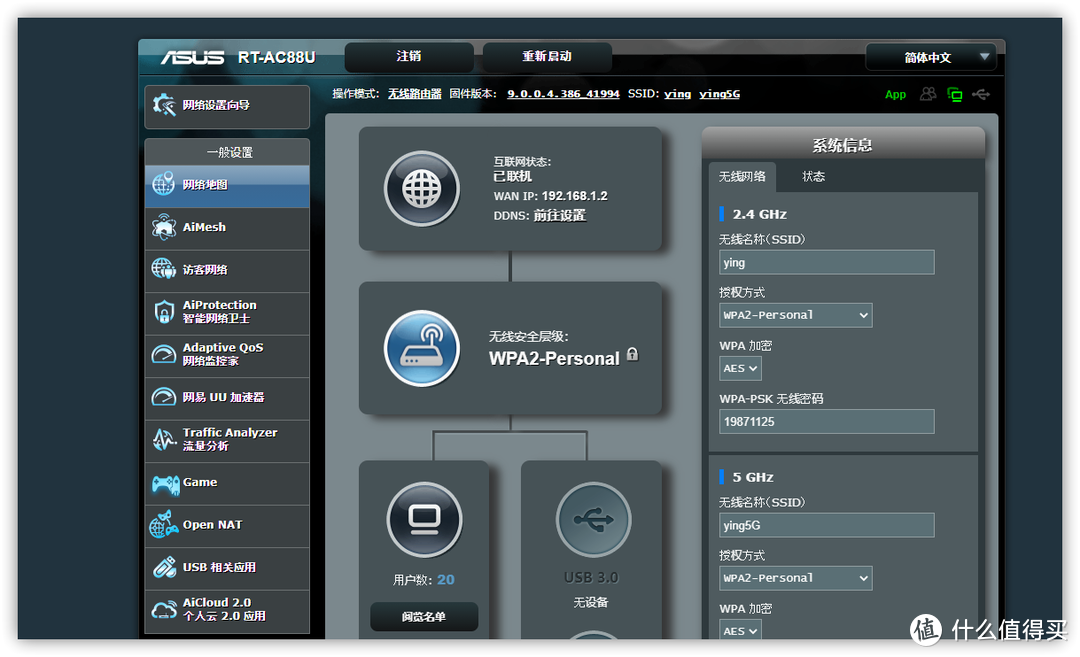Click the 已联机 connection status text
Viewport: 1080px width, 657px height.
coord(512,177)
